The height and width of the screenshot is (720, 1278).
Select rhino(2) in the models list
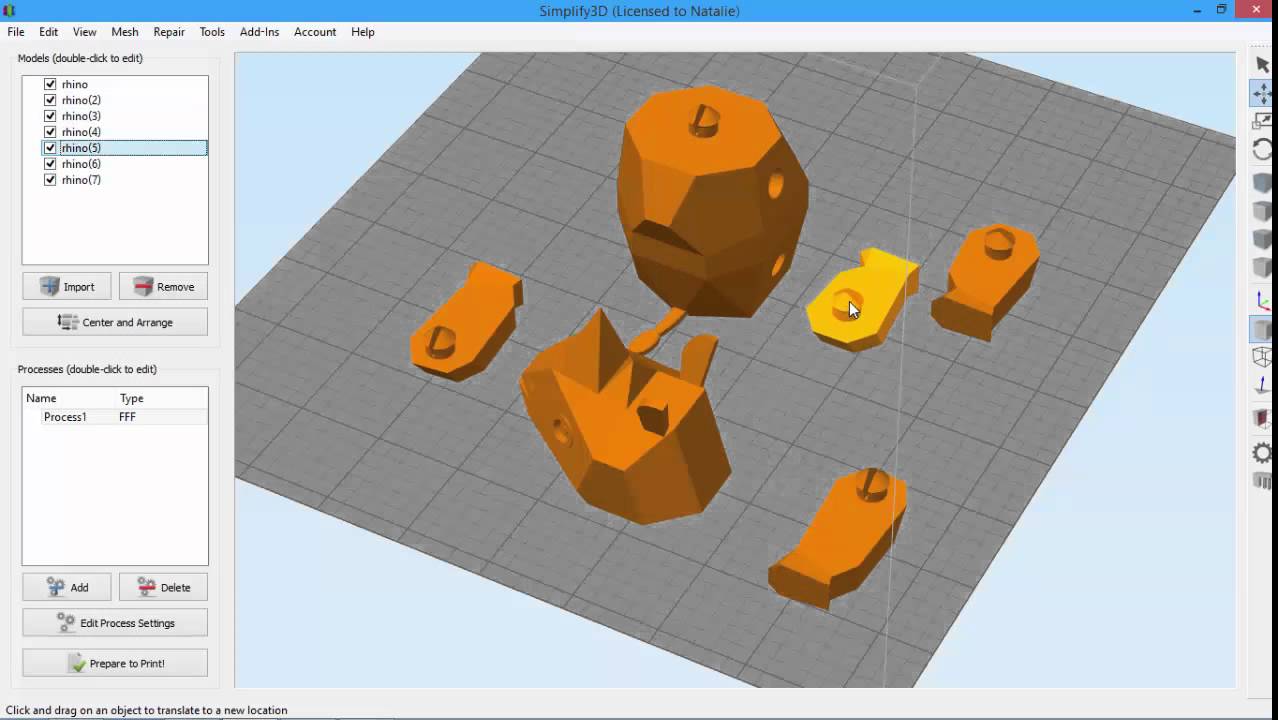pyautogui.click(x=81, y=100)
